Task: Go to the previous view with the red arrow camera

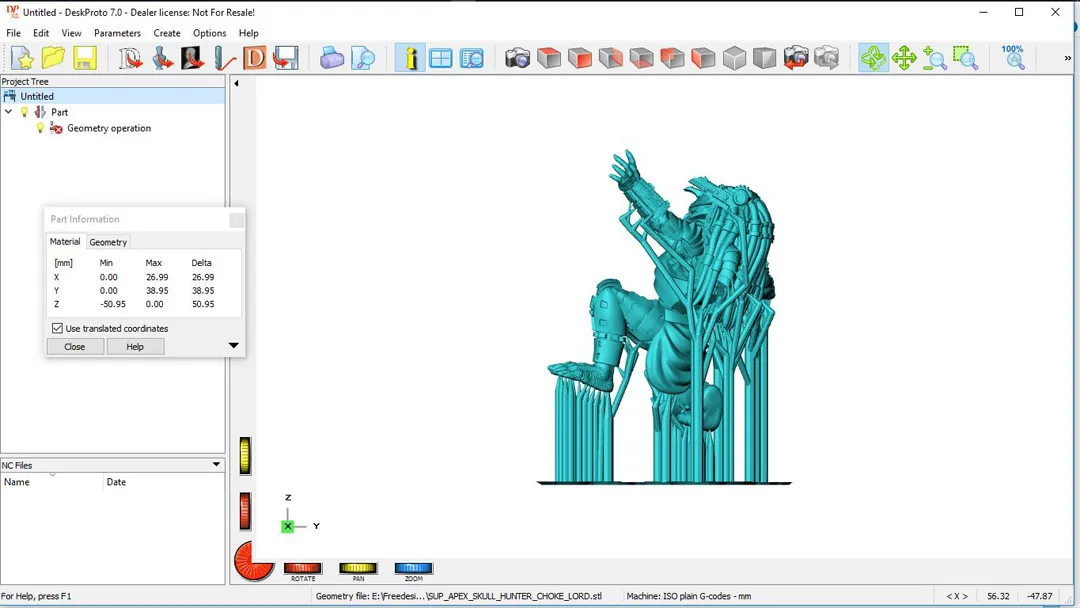Action: (796, 58)
